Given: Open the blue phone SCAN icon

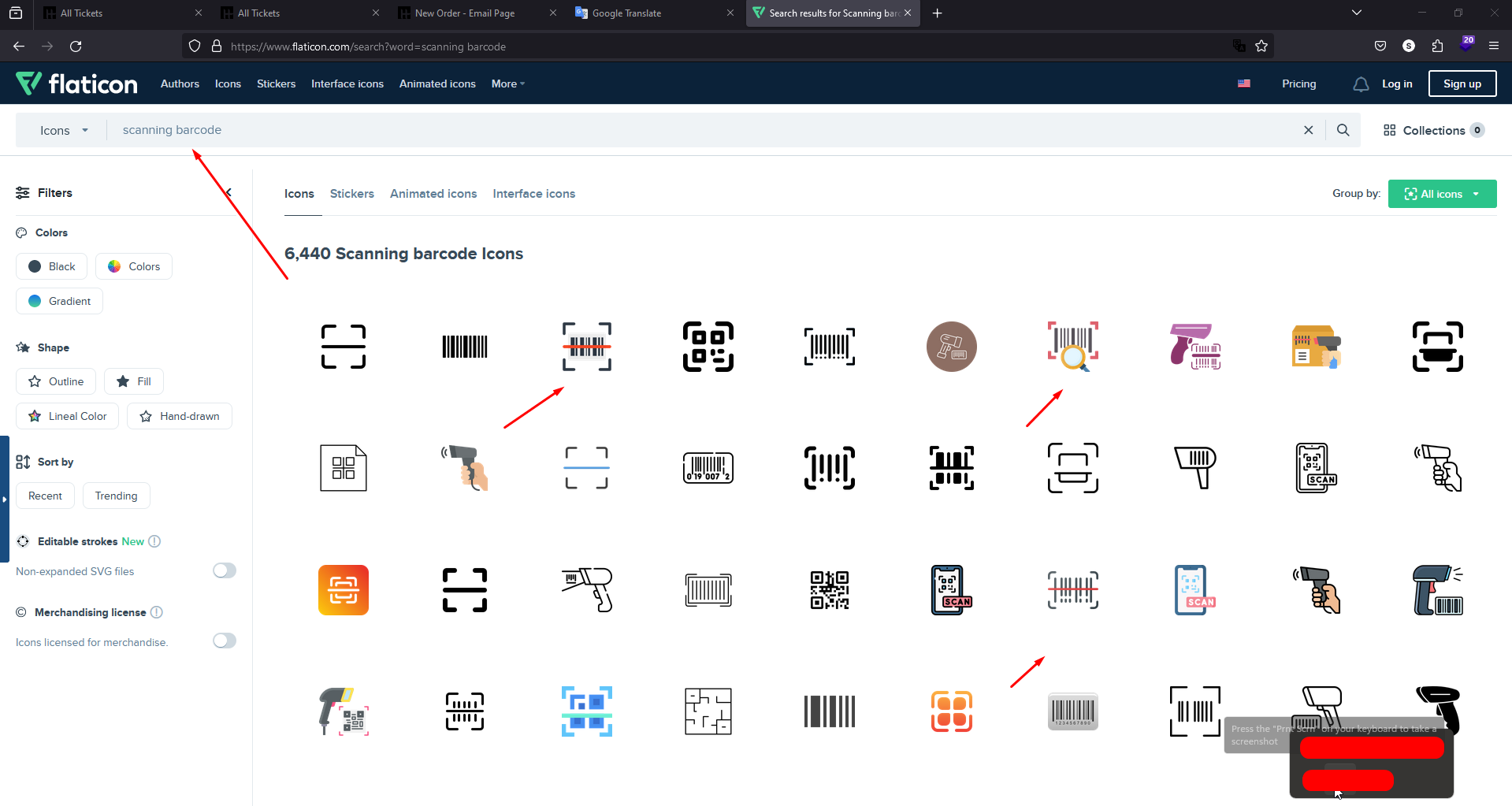Looking at the screenshot, I should (x=1194, y=590).
